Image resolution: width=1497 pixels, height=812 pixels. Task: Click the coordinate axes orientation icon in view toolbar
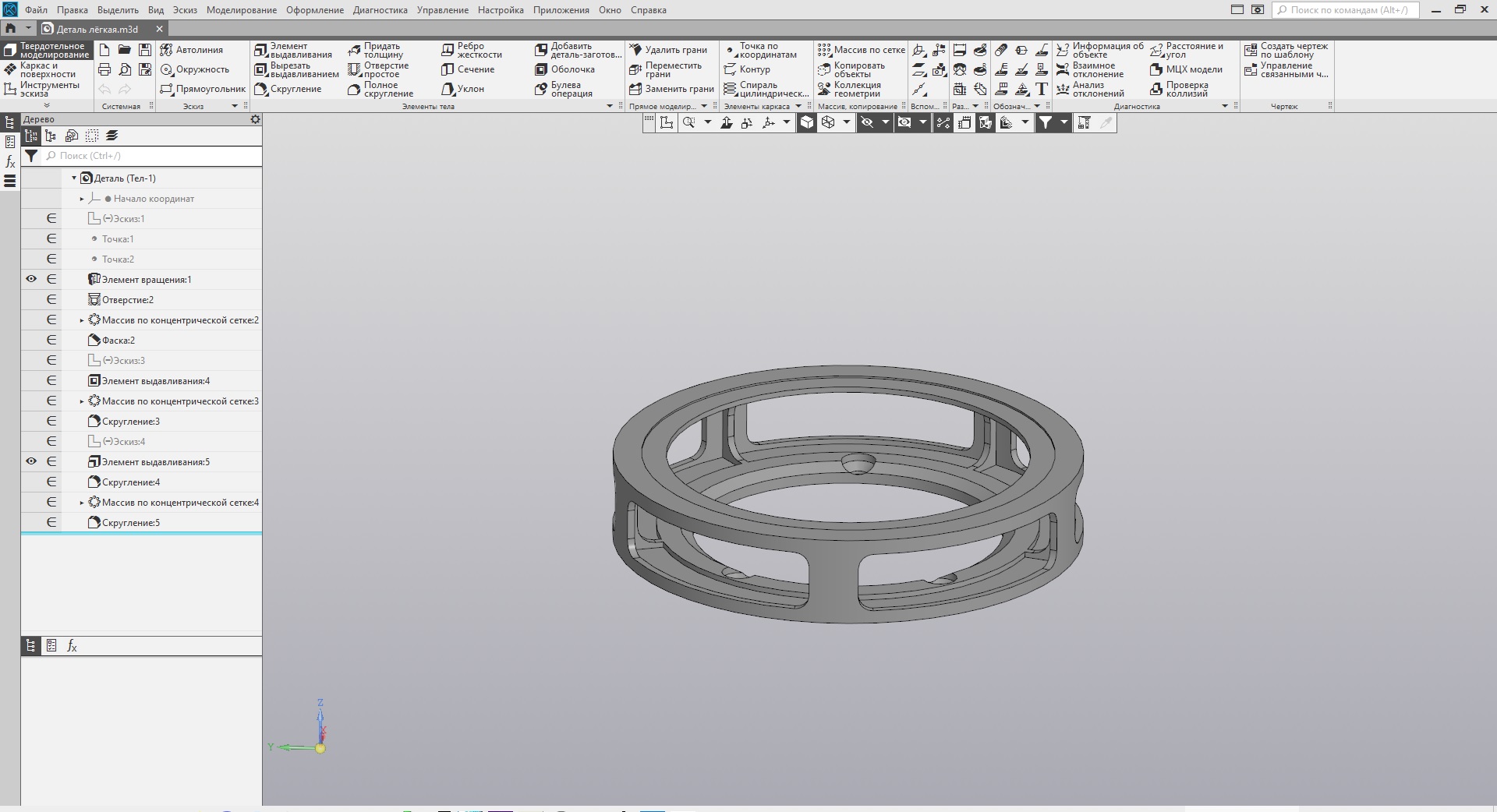[x=769, y=122]
